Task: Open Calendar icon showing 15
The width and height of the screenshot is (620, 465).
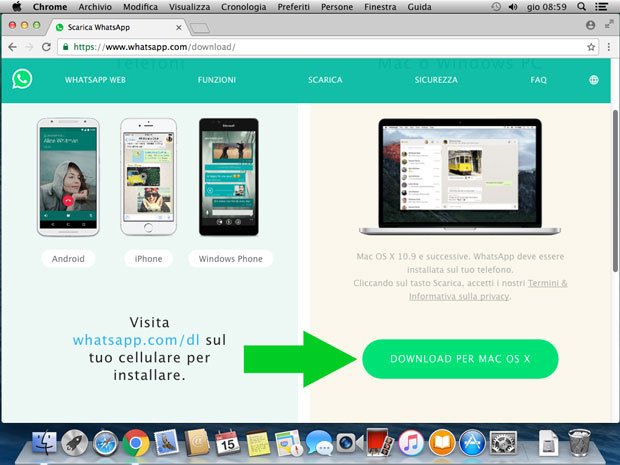Action: click(227, 442)
